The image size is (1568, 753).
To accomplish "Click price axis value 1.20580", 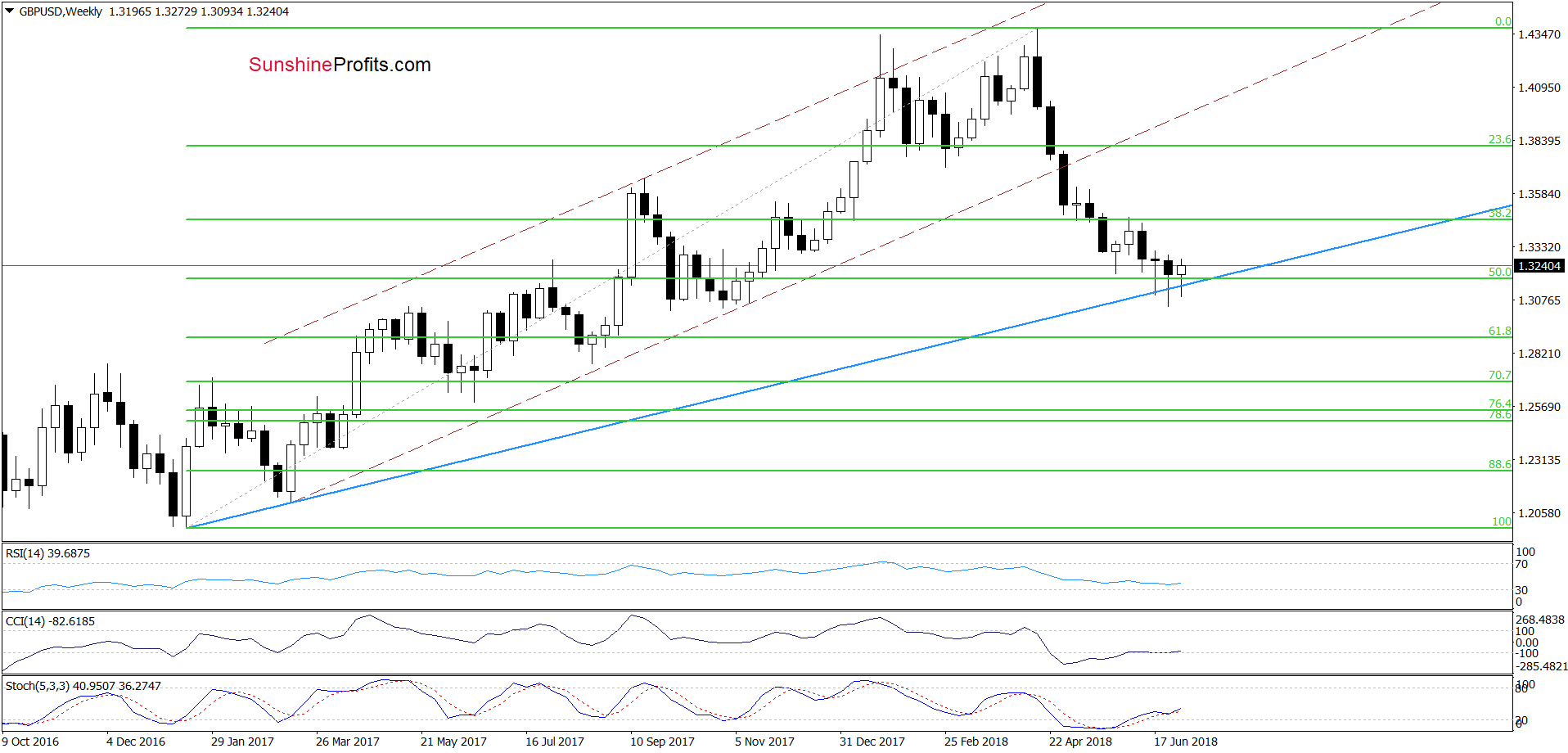I will click(x=1539, y=513).
